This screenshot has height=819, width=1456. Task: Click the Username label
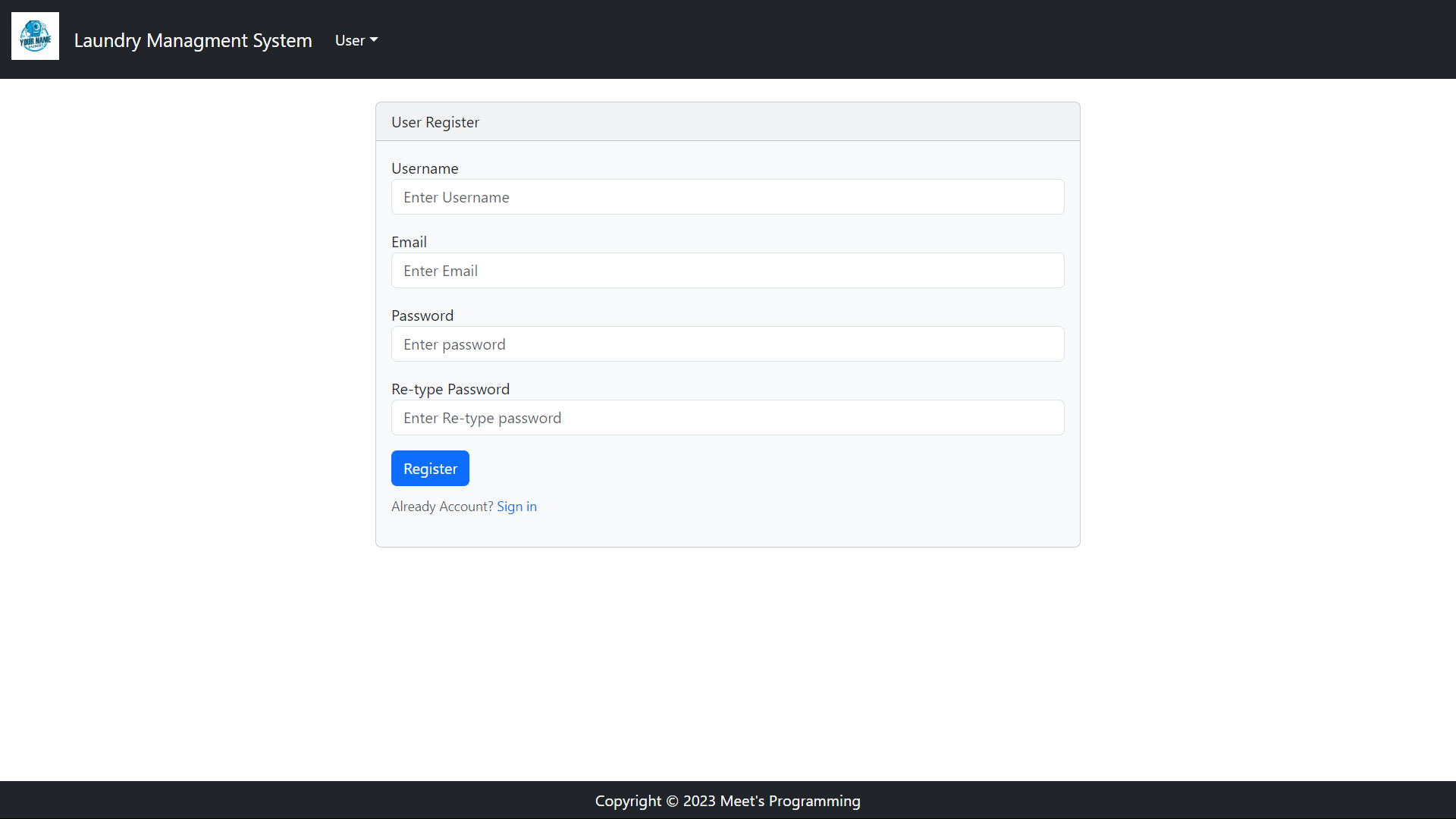425,168
